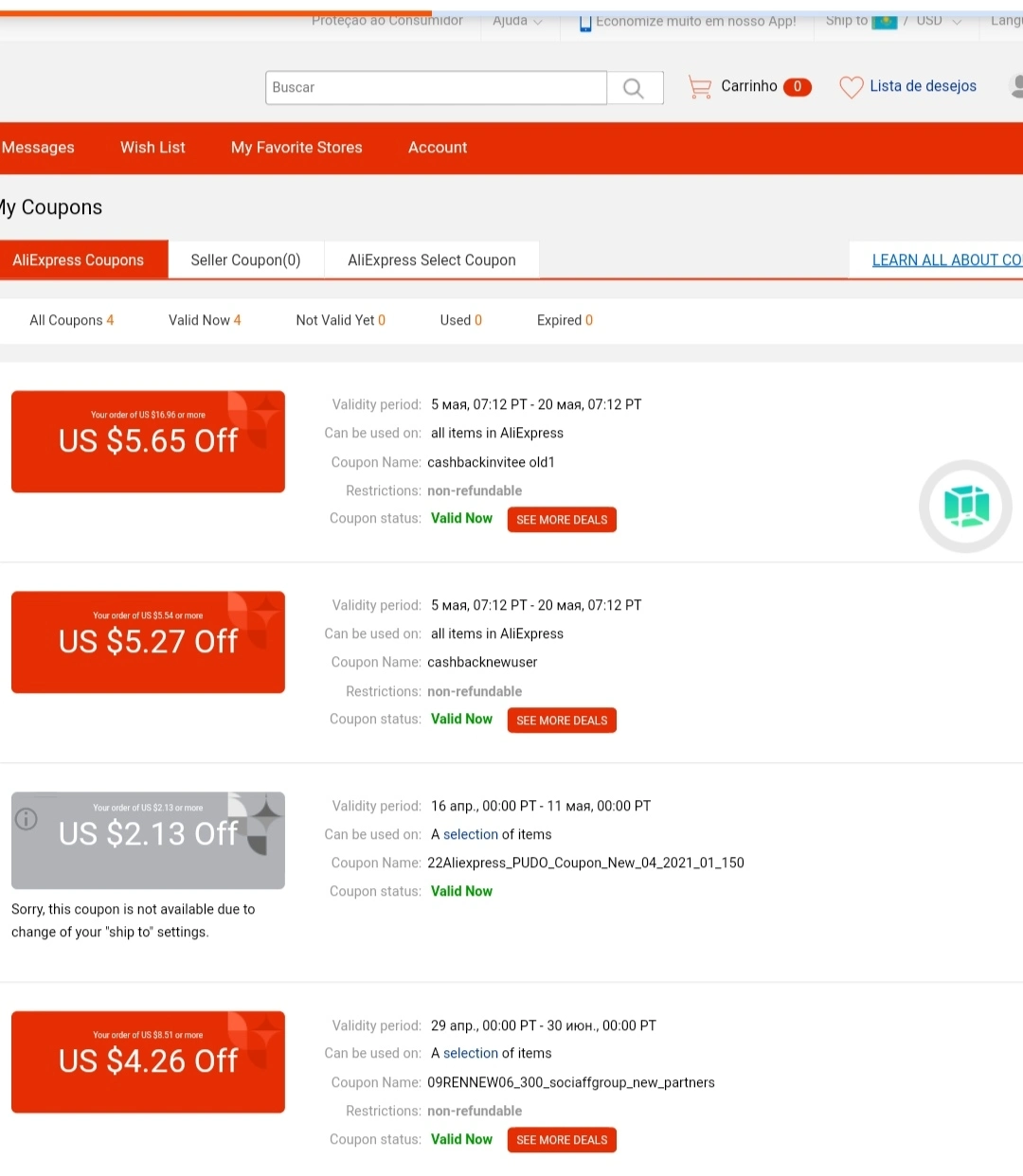Screen dimensions: 1023x1176
Task: Open the shopping cart icon
Action: 700,87
